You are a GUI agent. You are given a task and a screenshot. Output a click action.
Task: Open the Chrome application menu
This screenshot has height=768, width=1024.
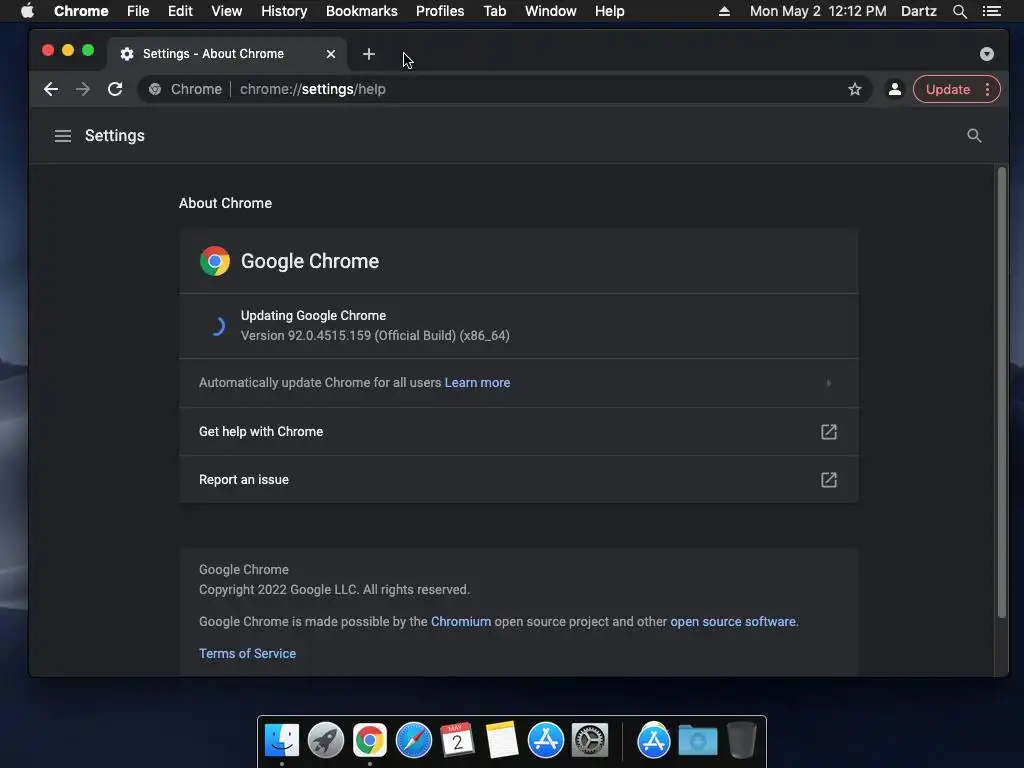tap(81, 11)
